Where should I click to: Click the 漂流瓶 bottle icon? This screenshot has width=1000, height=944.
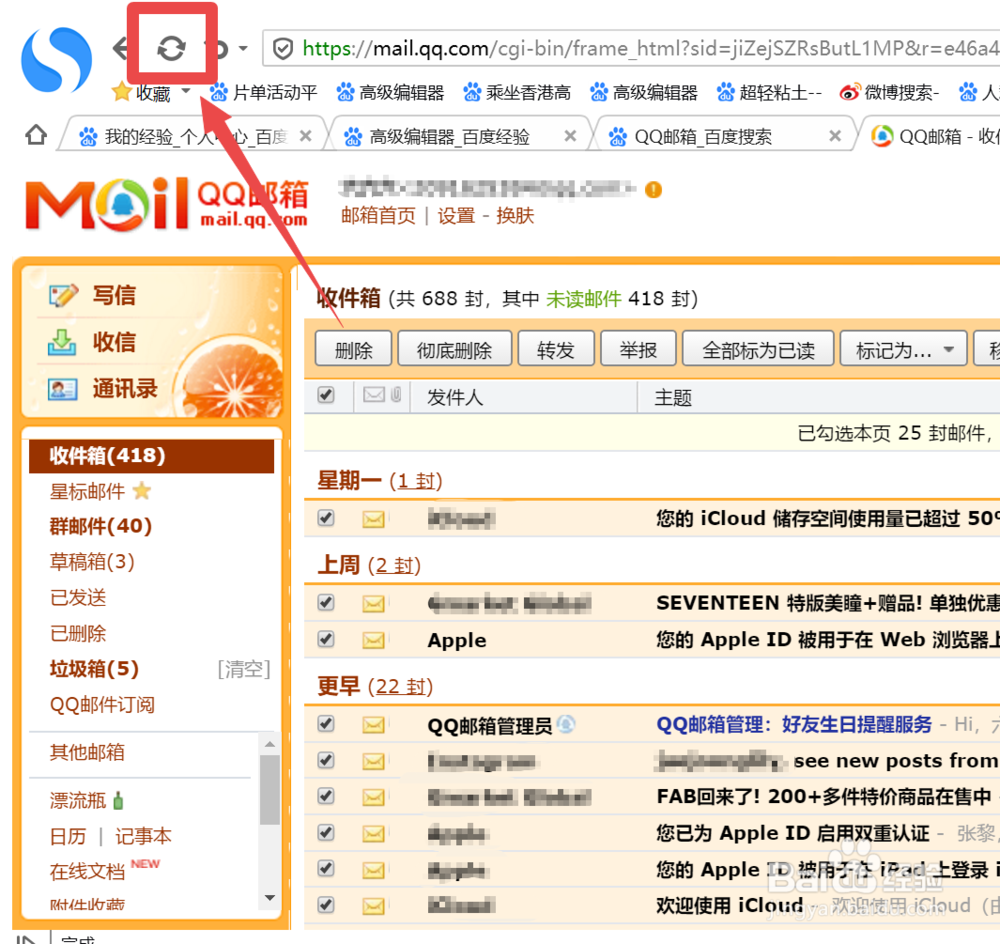click(x=118, y=800)
